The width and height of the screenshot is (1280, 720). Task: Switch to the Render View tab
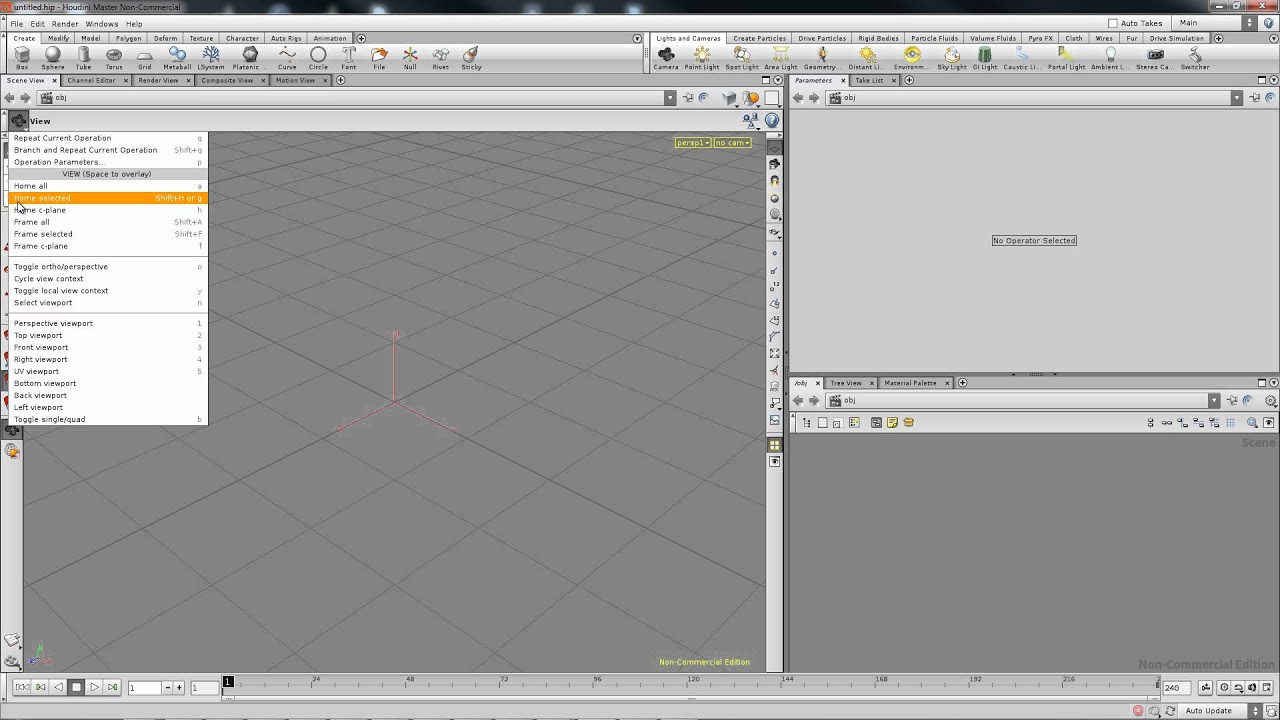(x=158, y=80)
